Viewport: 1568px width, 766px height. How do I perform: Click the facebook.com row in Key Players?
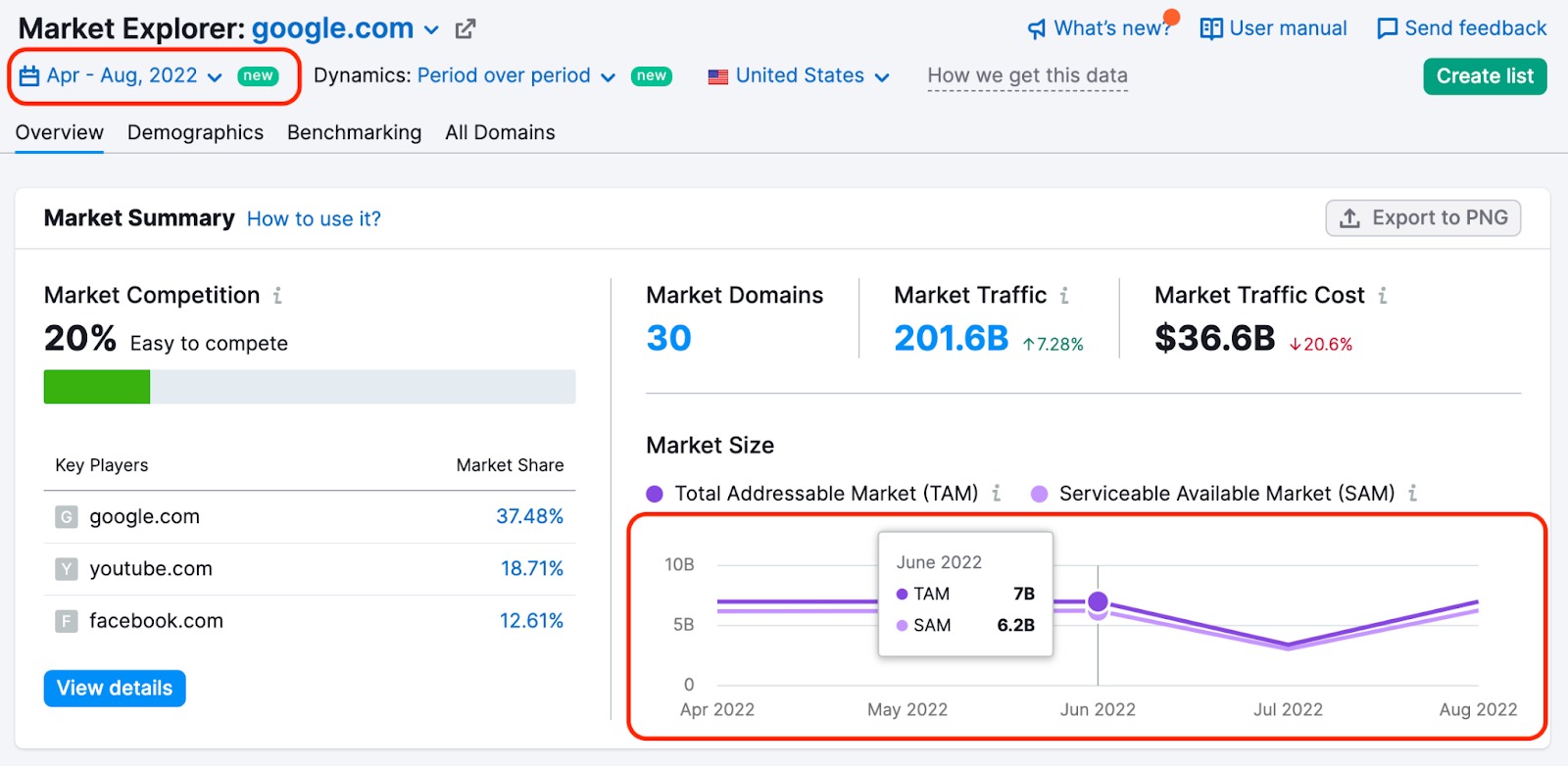click(310, 620)
